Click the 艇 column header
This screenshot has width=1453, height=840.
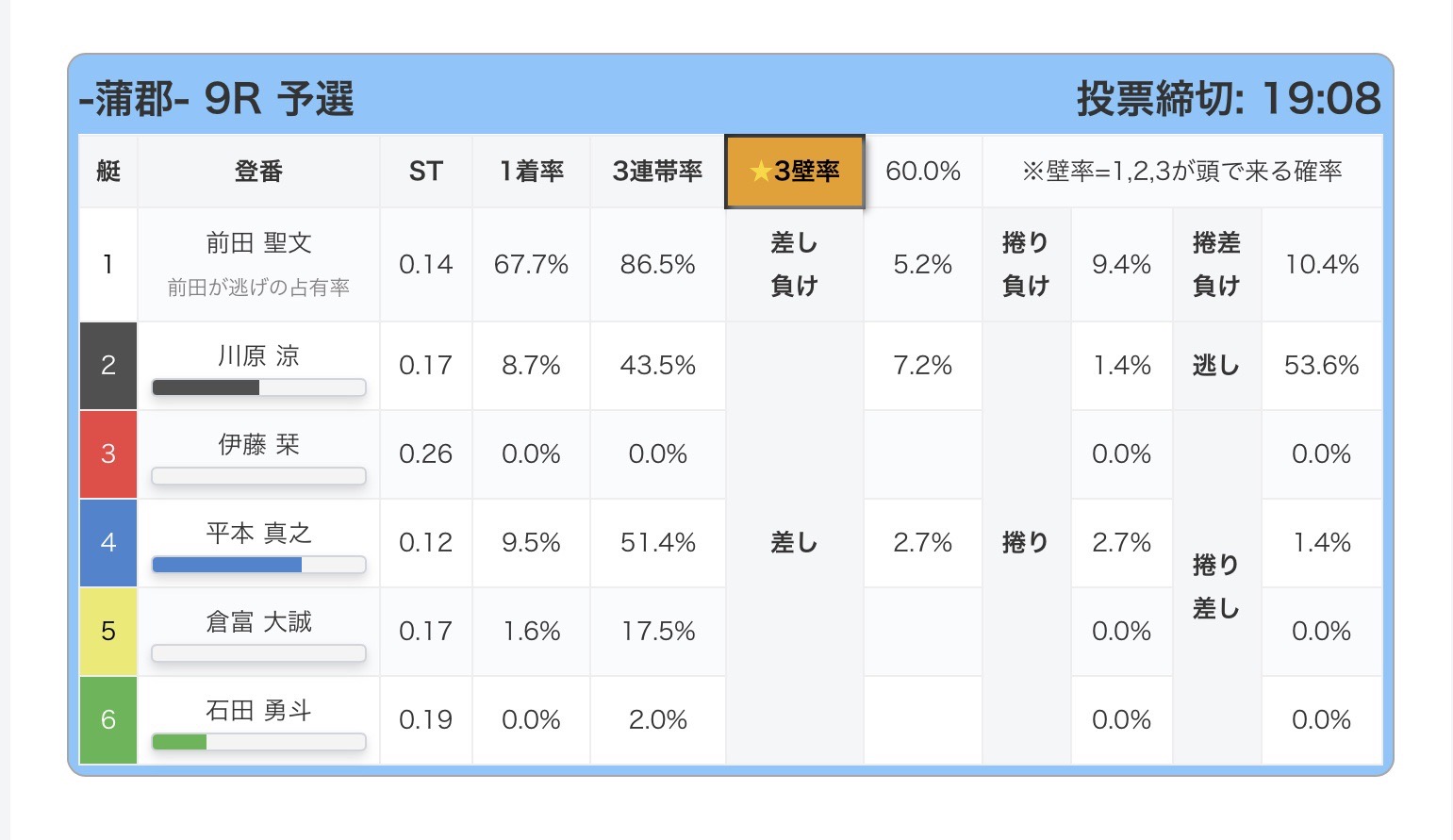click(x=108, y=172)
